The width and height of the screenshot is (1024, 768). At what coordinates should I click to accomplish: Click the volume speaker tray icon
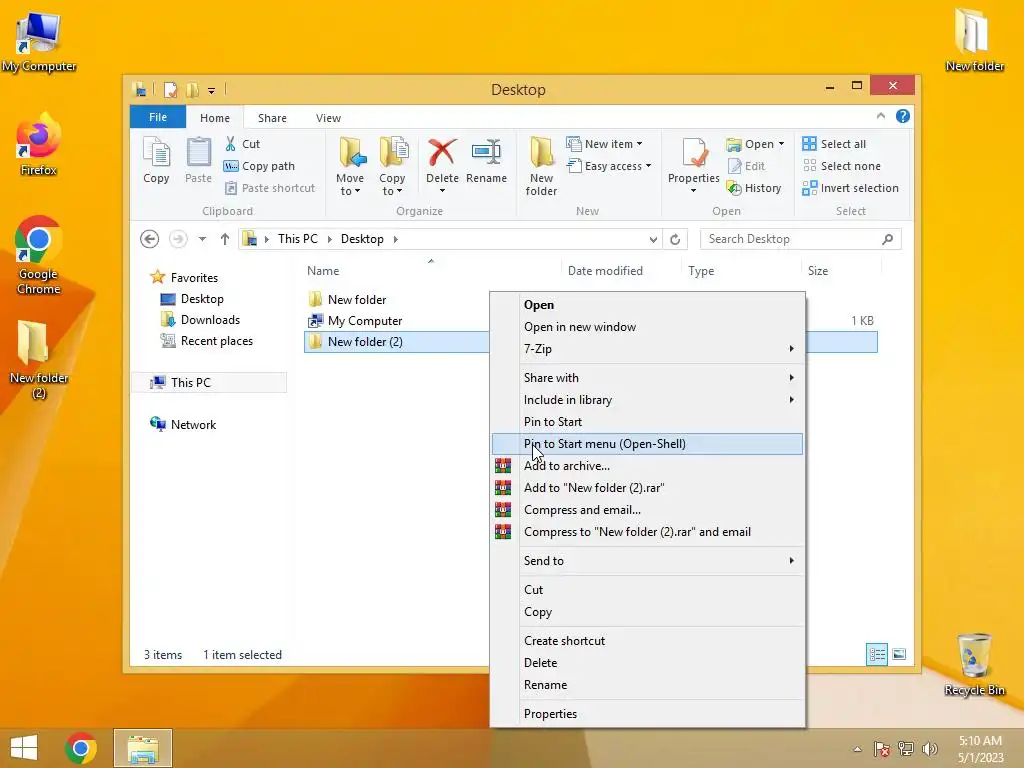click(x=929, y=749)
